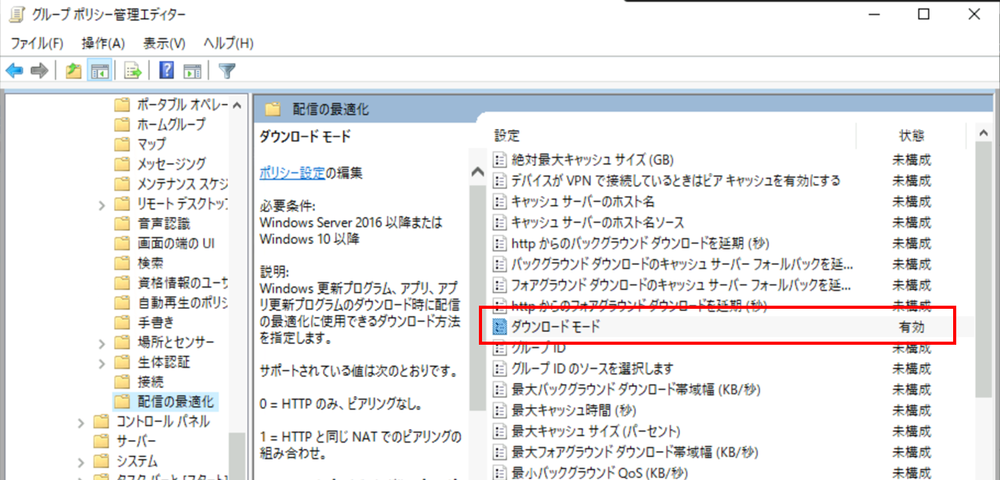
Task: Open Help with the blue question mark icon
Action: (166, 71)
